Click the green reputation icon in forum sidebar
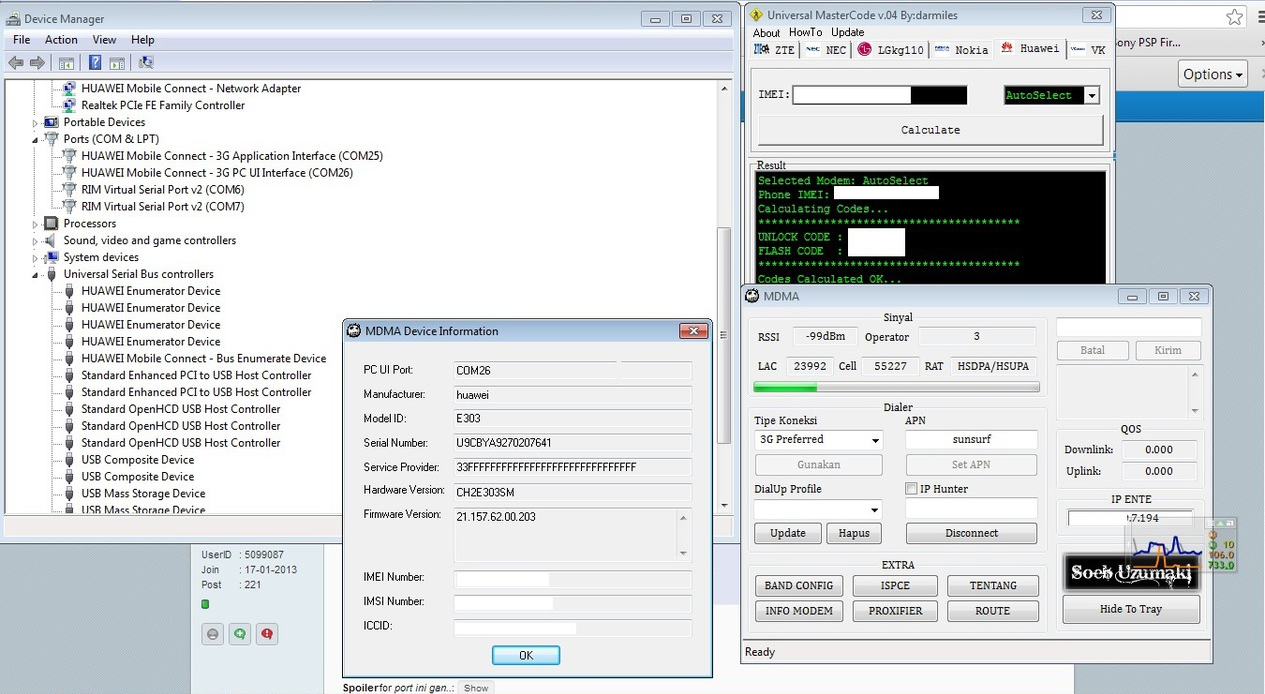The image size is (1265, 694). point(239,634)
